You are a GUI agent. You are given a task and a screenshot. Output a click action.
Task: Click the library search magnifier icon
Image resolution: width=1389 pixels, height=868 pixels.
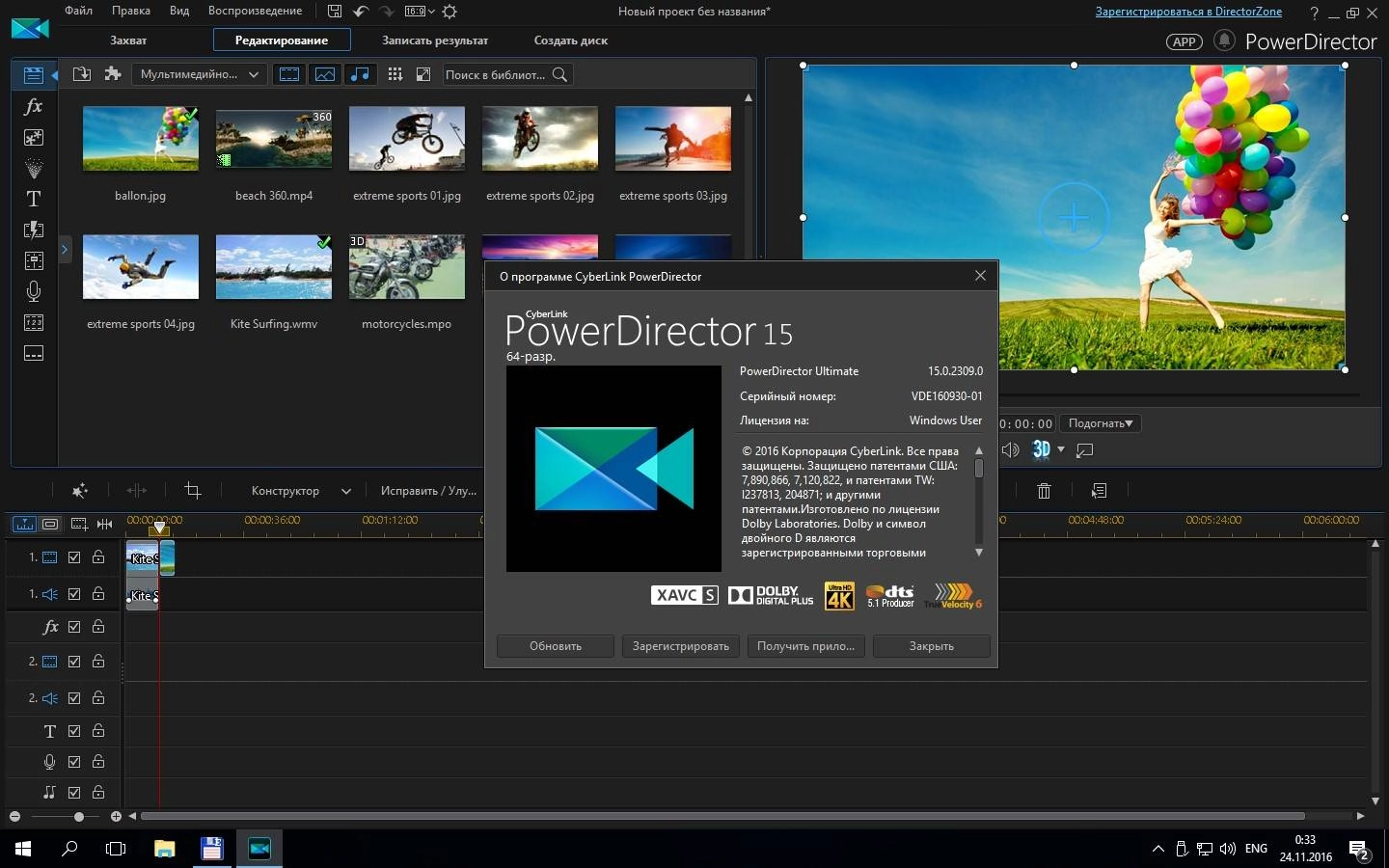(x=559, y=74)
